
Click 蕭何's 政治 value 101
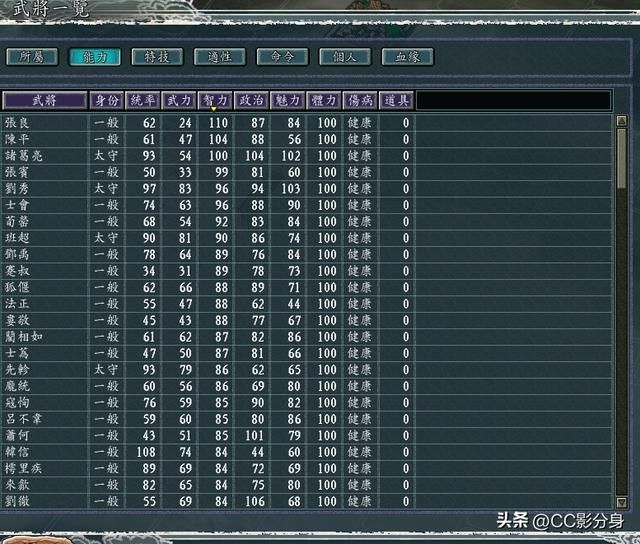(255, 435)
